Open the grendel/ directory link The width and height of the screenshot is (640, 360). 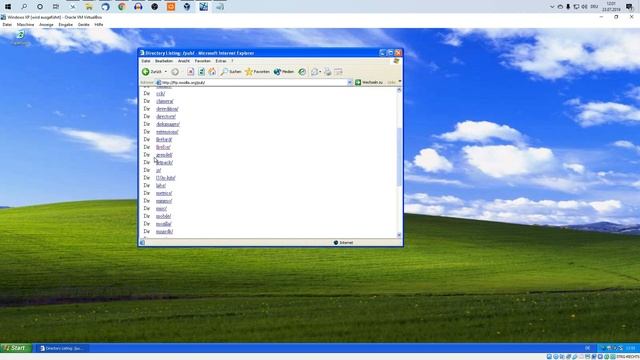point(164,155)
